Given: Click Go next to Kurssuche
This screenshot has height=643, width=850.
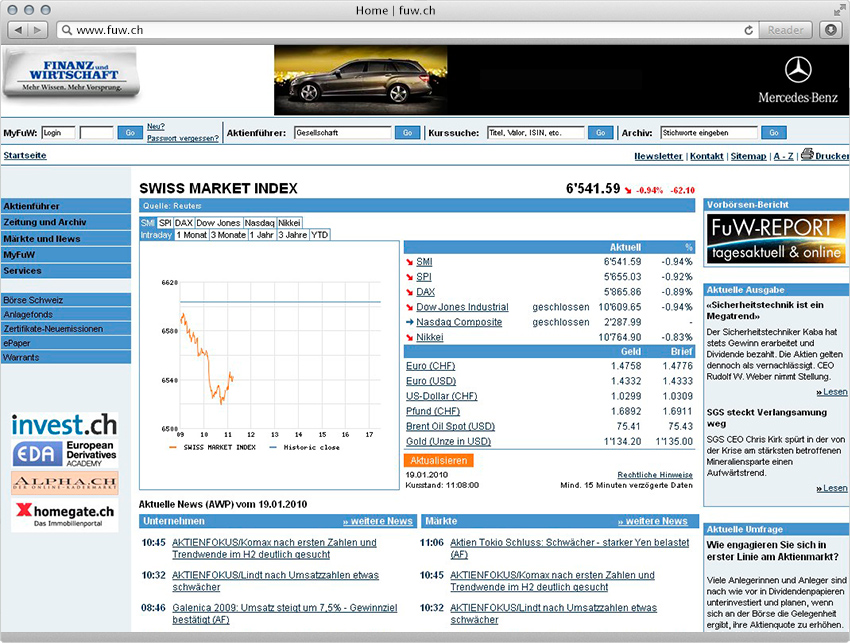Looking at the screenshot, I should tap(601, 133).
